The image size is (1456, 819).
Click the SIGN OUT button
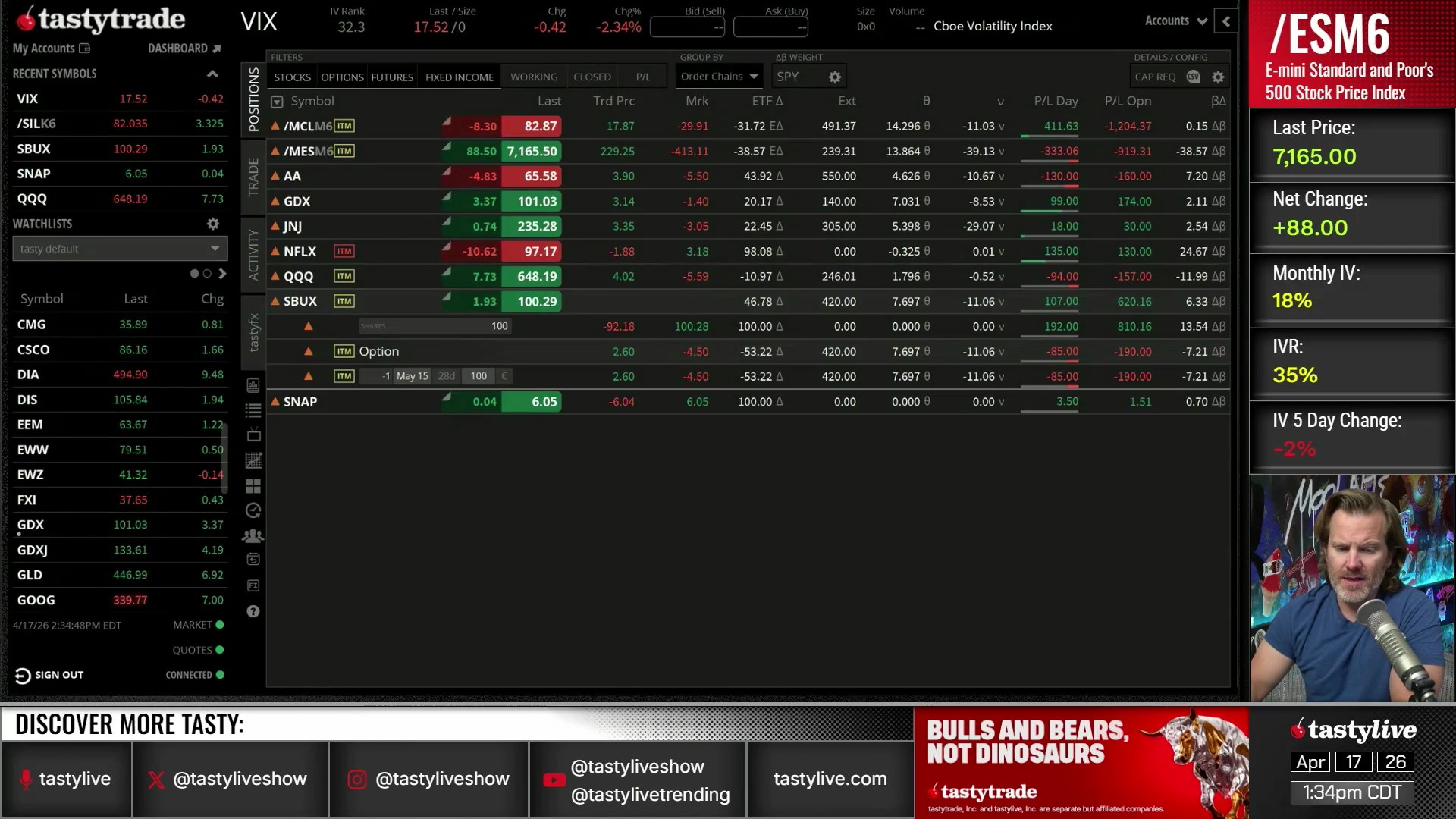(50, 675)
